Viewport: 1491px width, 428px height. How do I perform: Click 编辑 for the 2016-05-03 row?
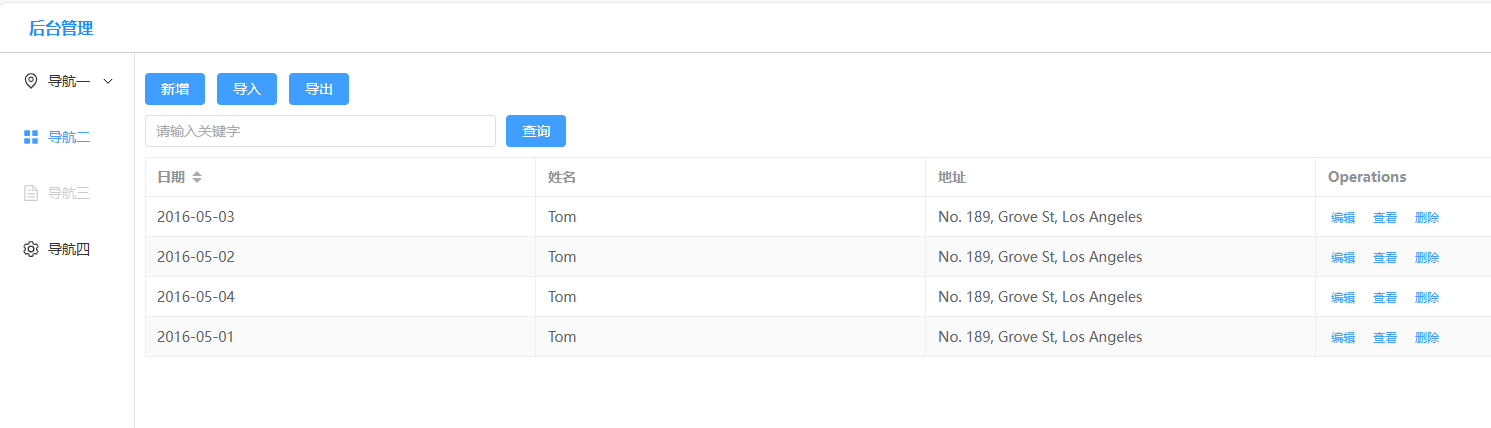pyautogui.click(x=1343, y=217)
